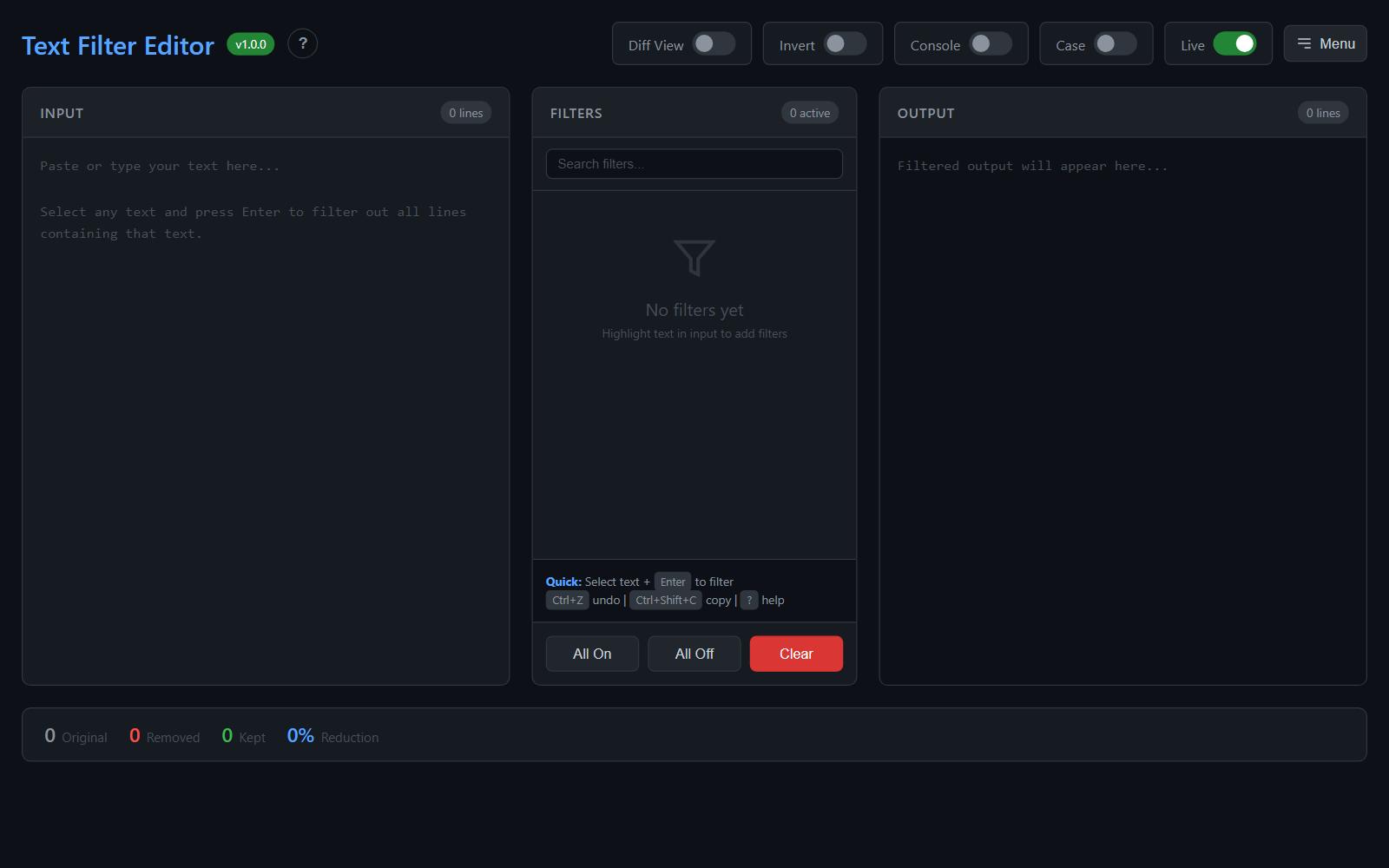This screenshot has height=868, width=1389.
Task: Turn on the Invert switch
Action: coord(845,44)
